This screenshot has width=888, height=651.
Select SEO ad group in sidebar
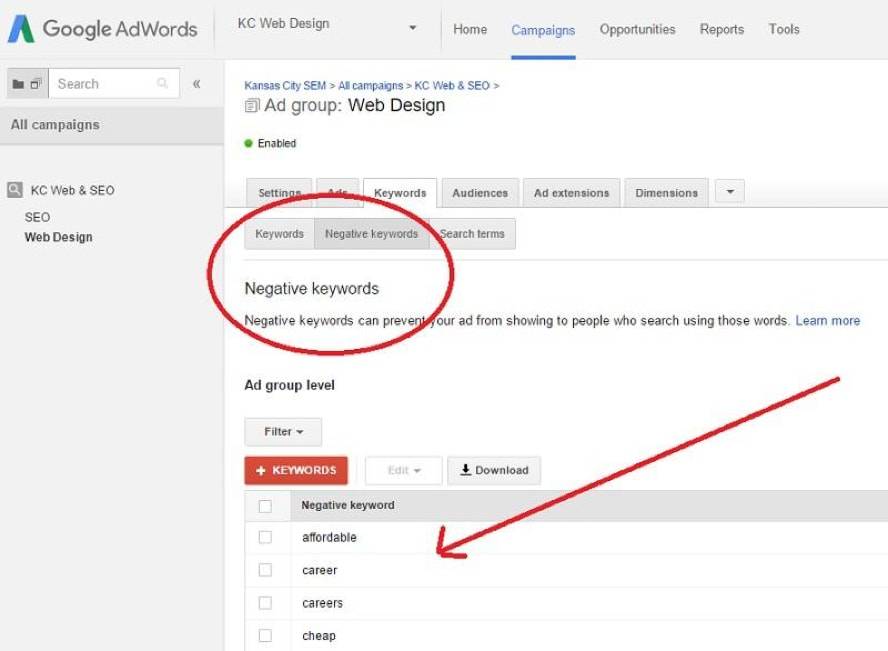coord(37,217)
